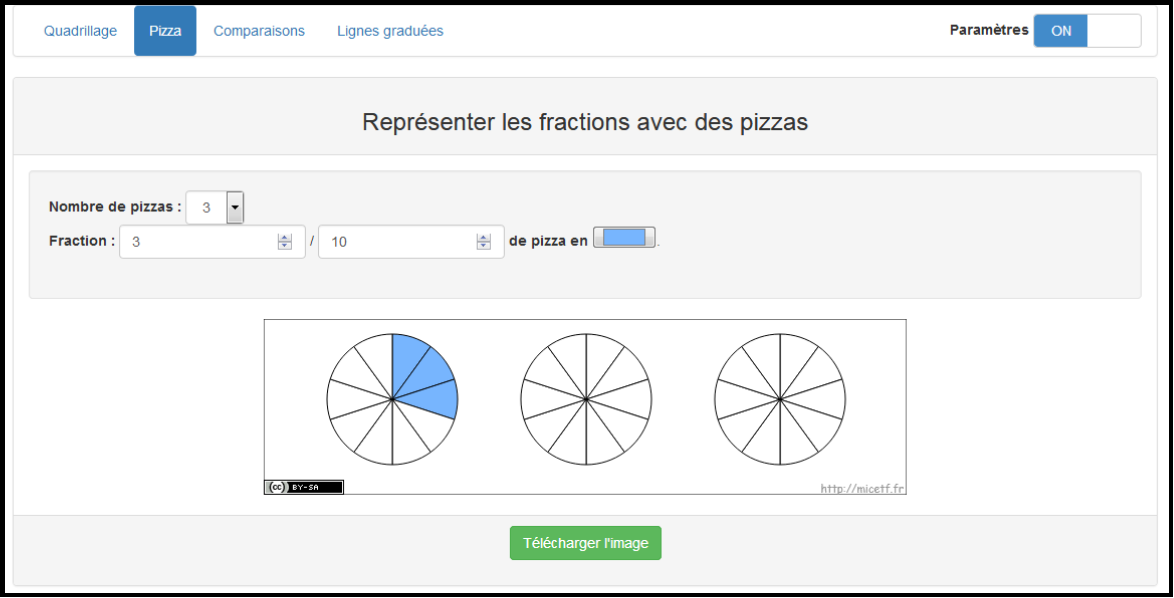Click the Nombre de pizzas label
The image size is (1174, 598).
pyautogui.click(x=115, y=208)
